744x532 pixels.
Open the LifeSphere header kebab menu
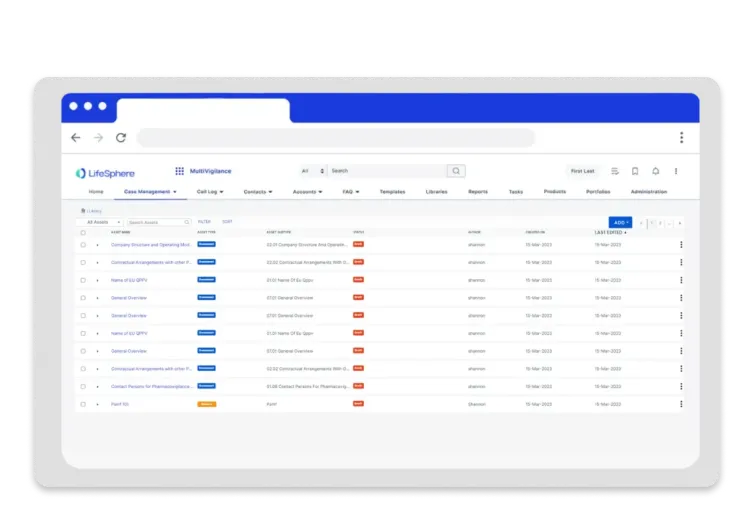676,171
